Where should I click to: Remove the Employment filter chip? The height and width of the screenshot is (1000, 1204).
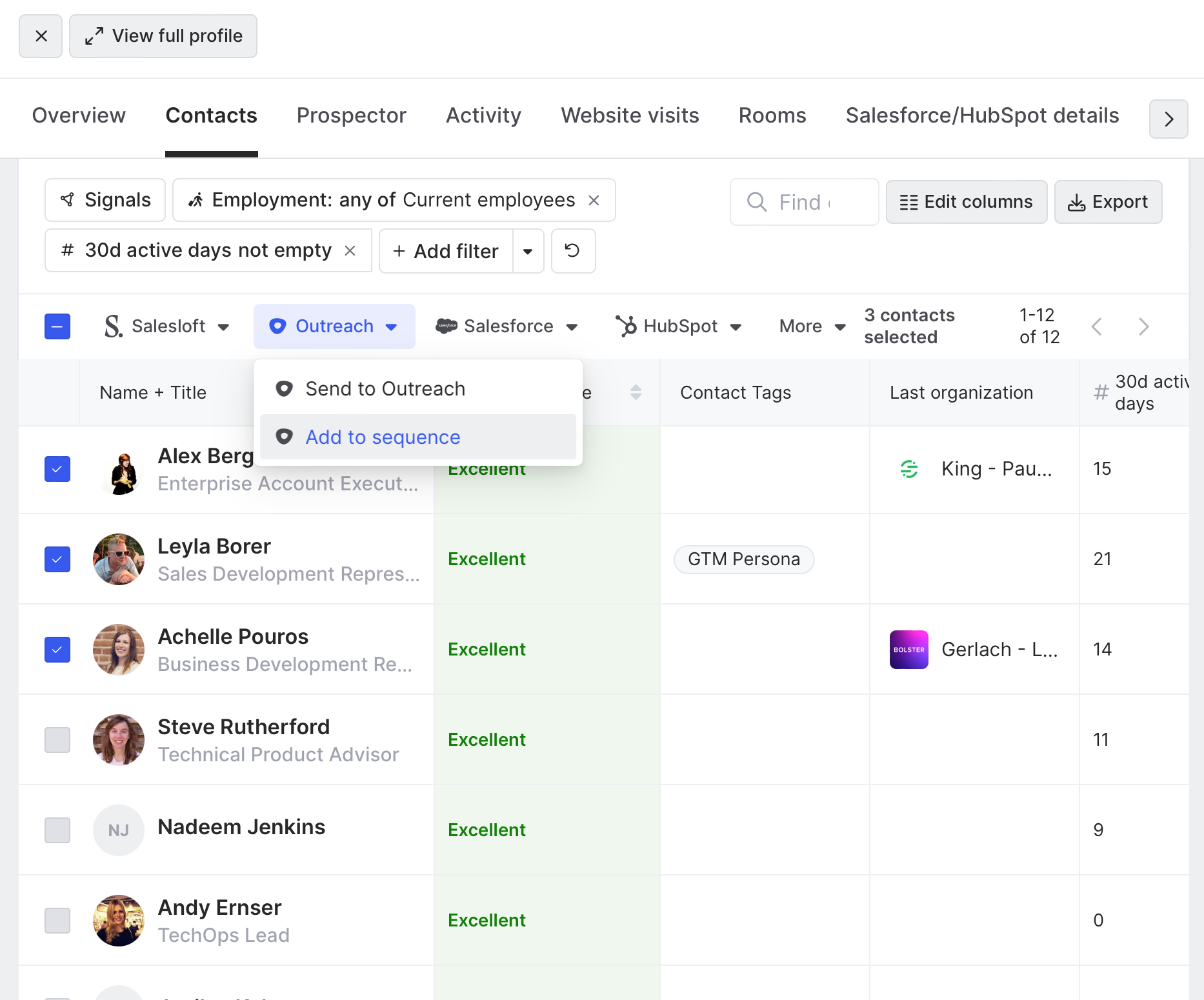point(594,201)
